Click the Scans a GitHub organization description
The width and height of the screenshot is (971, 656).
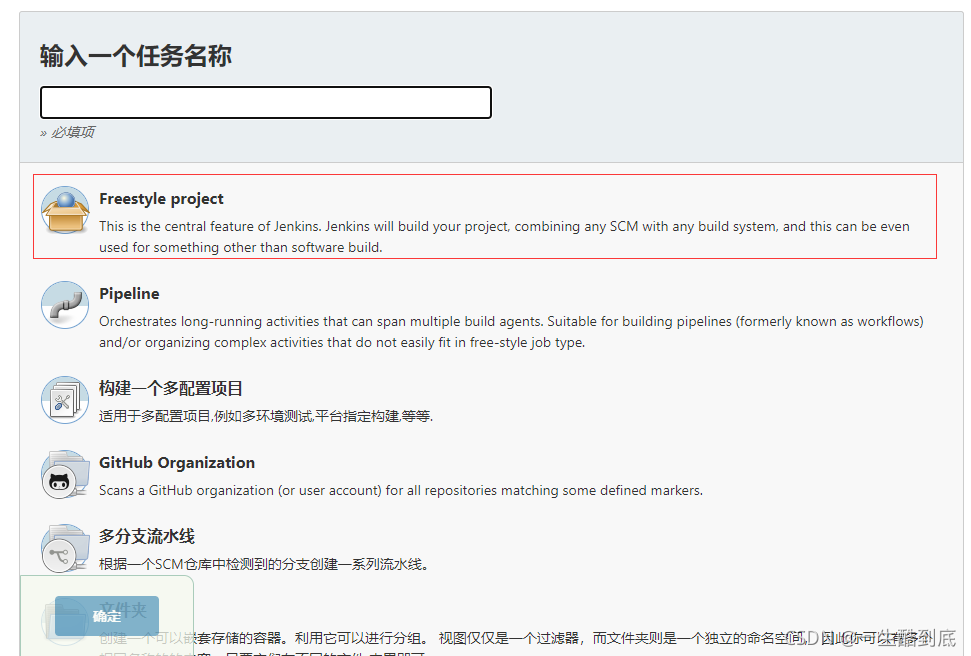(401, 491)
